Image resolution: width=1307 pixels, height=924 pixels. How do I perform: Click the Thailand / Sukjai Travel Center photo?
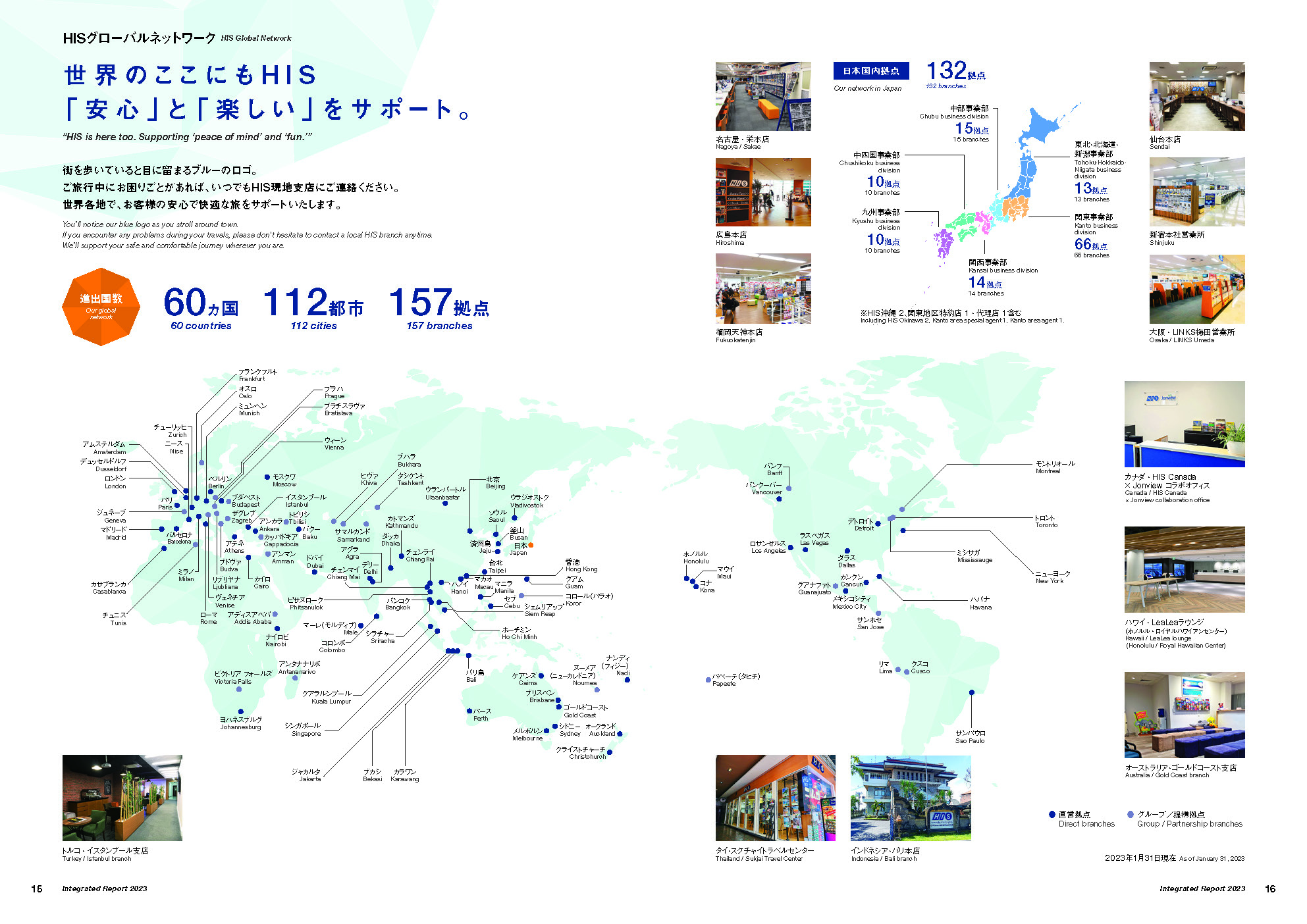click(776, 798)
